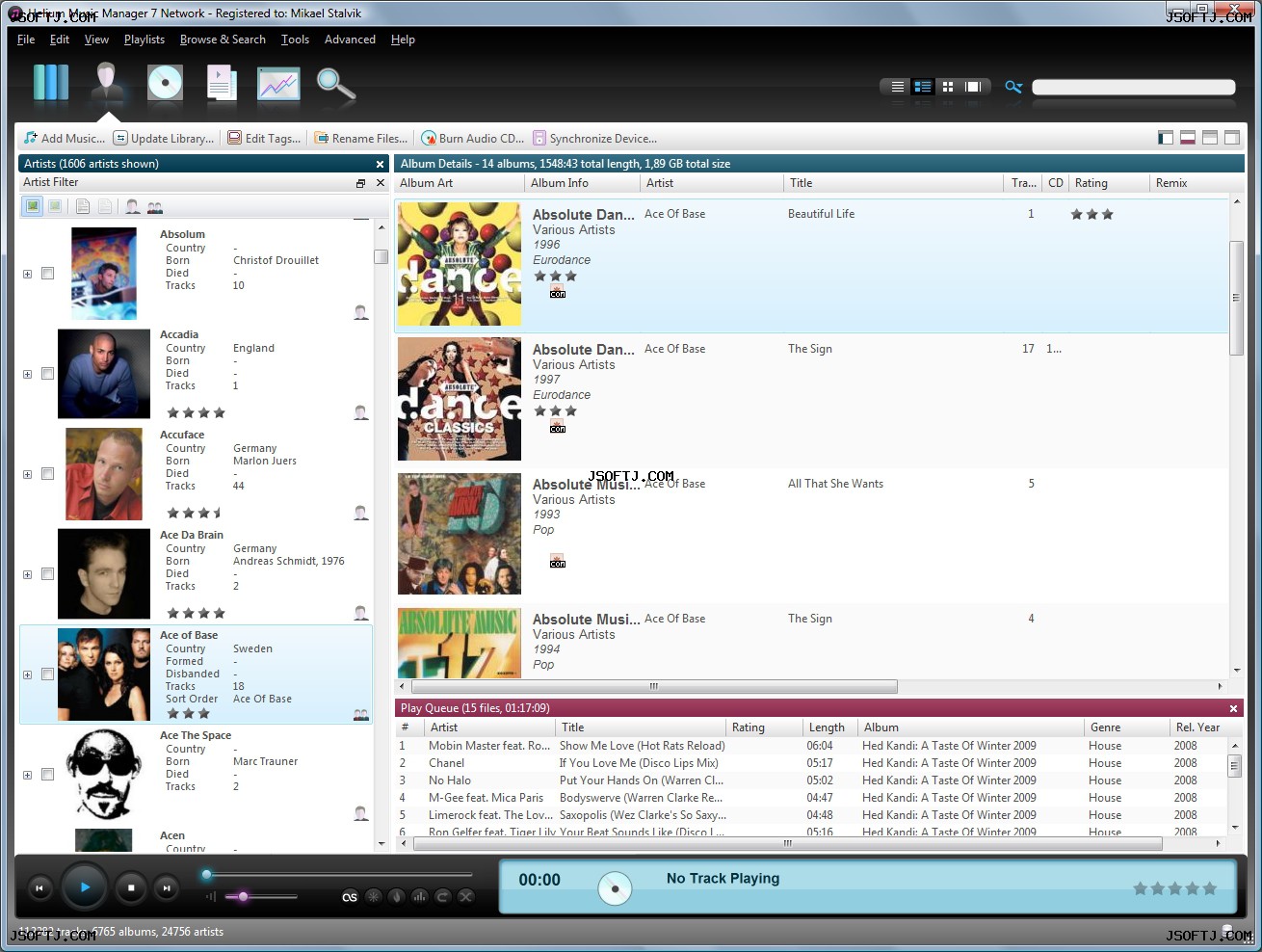
Task: Expand the Ace Da Brain artist node
Action: pos(27,574)
